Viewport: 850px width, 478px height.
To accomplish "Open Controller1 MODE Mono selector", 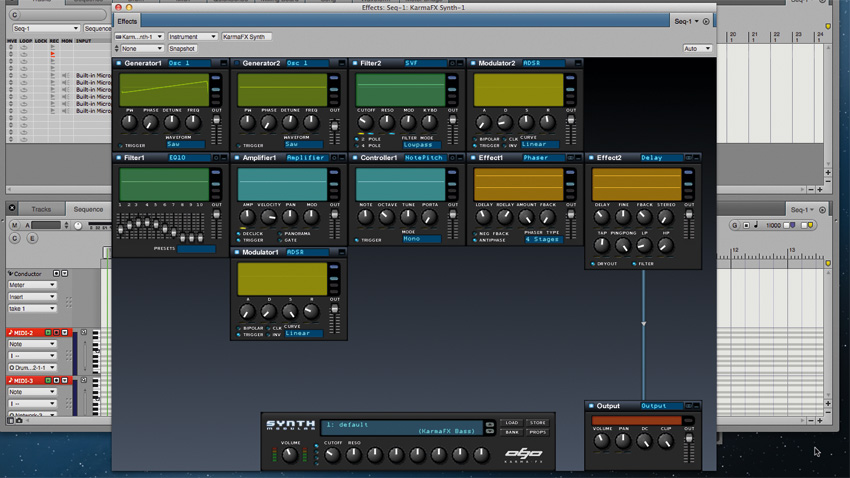I will 422,239.
